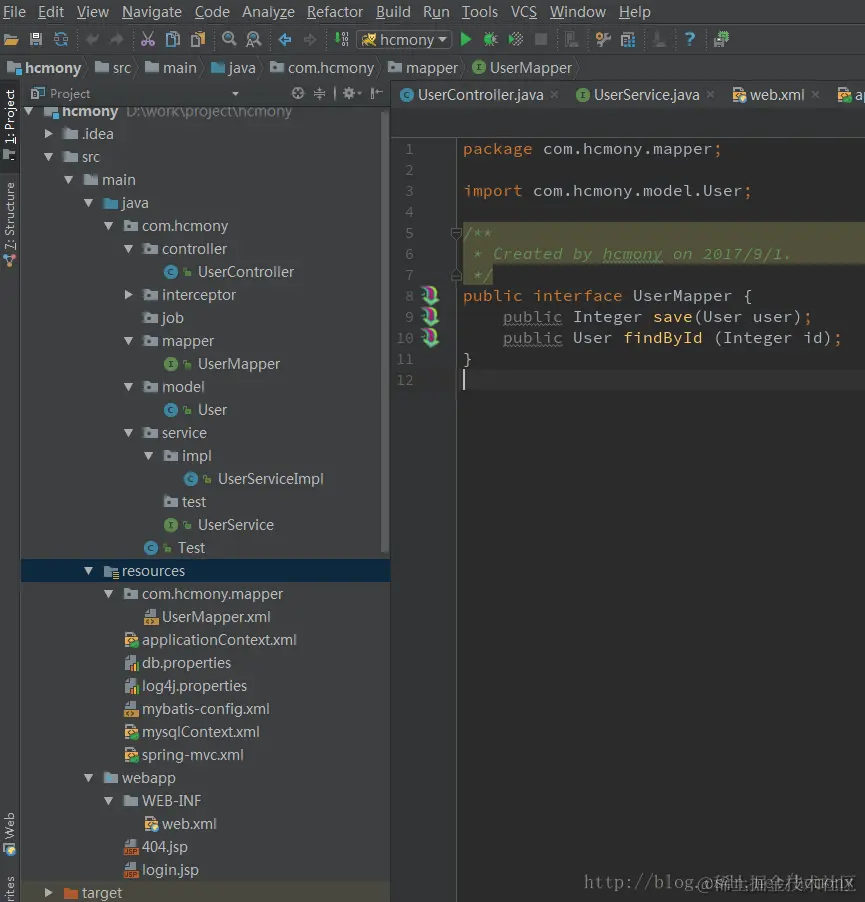Click the gutter implementation icon on line 8
The height and width of the screenshot is (902, 865).
430,296
